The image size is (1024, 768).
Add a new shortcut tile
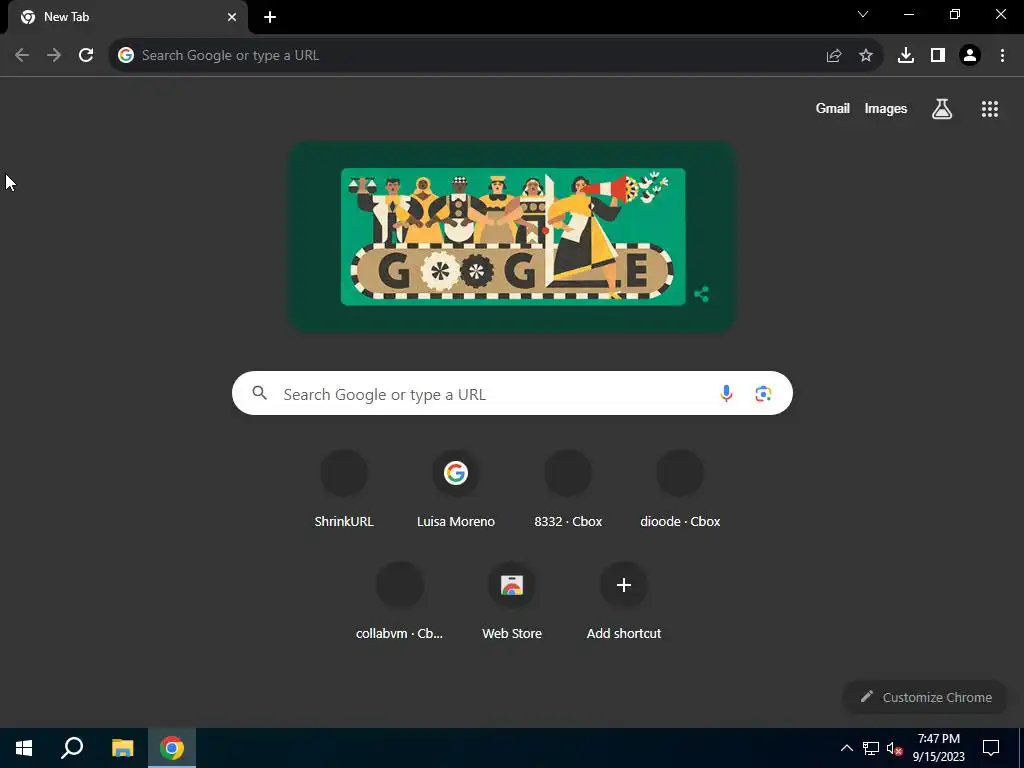tap(624, 601)
